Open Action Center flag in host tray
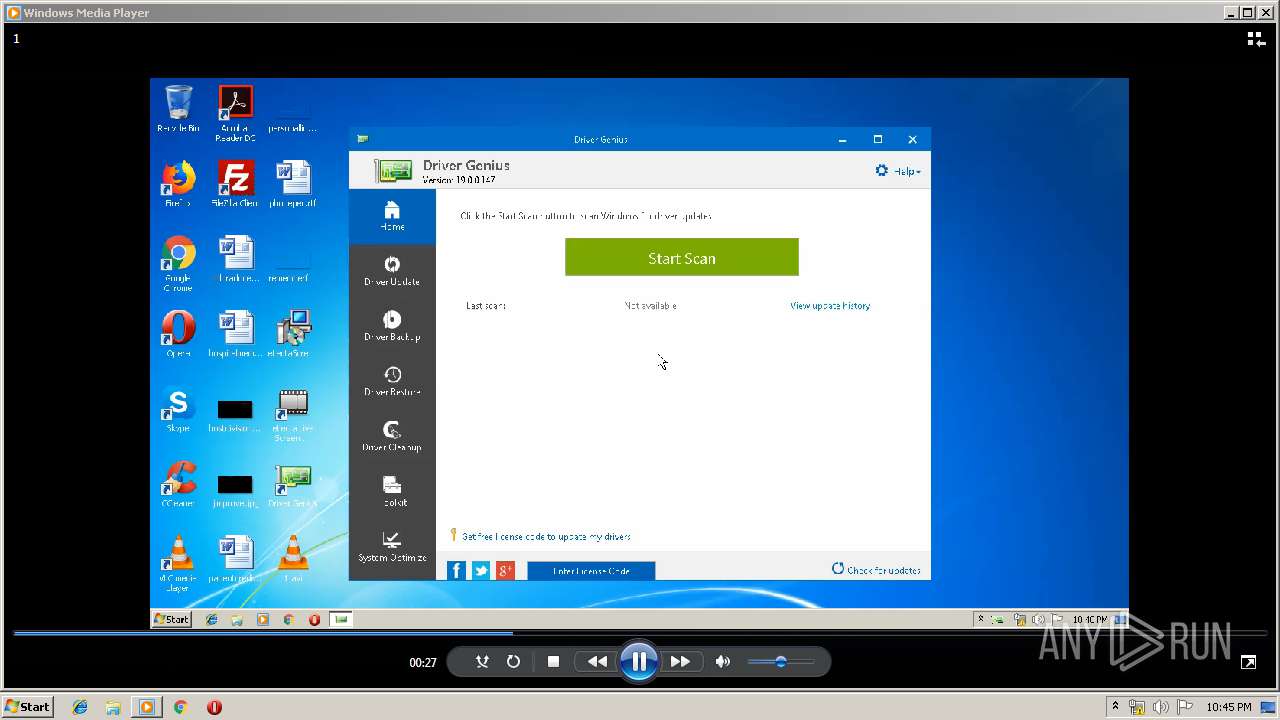1280x720 pixels. click(1187, 707)
